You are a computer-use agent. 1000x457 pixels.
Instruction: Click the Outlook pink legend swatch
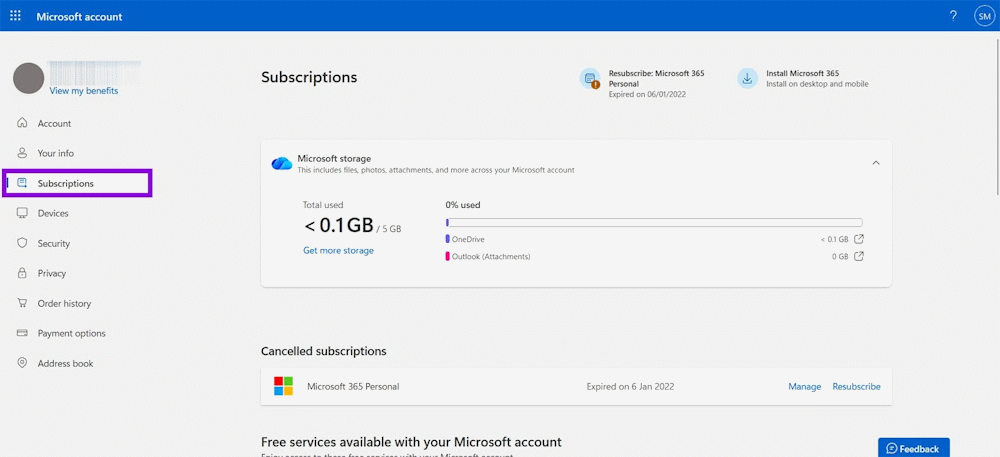click(448, 256)
